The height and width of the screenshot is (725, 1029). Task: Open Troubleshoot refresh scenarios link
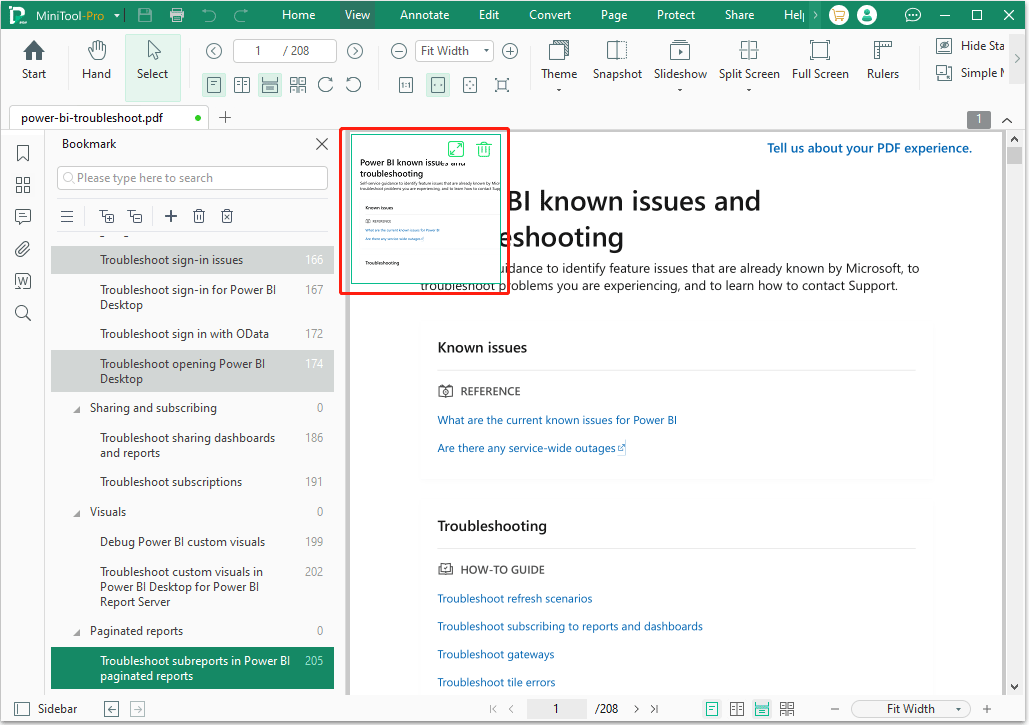point(514,598)
